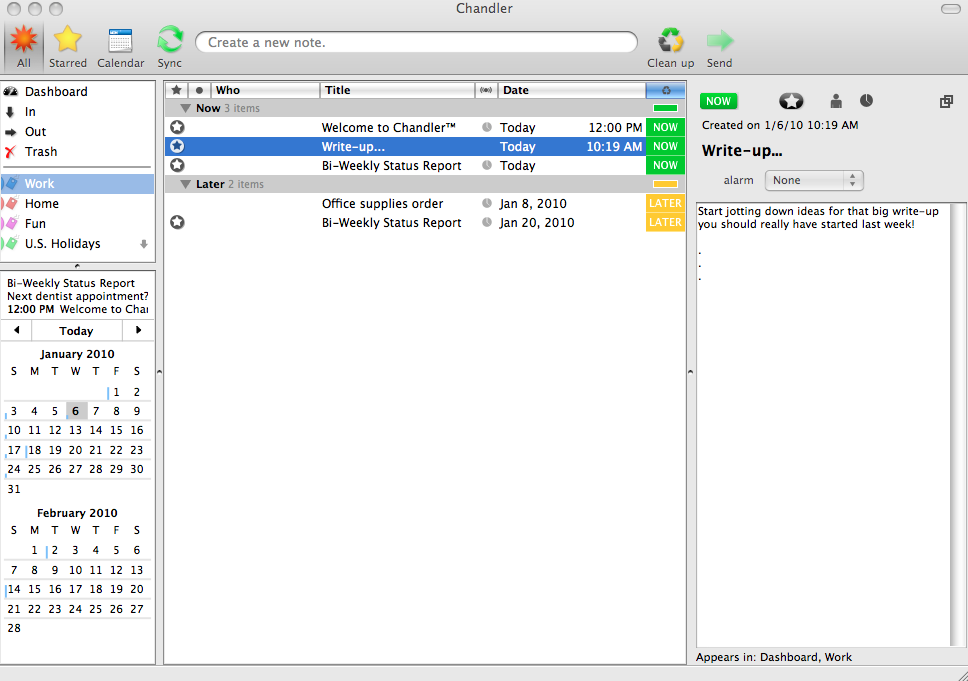Go to next month in mini calendar
The height and width of the screenshot is (681, 968).
[x=138, y=330]
